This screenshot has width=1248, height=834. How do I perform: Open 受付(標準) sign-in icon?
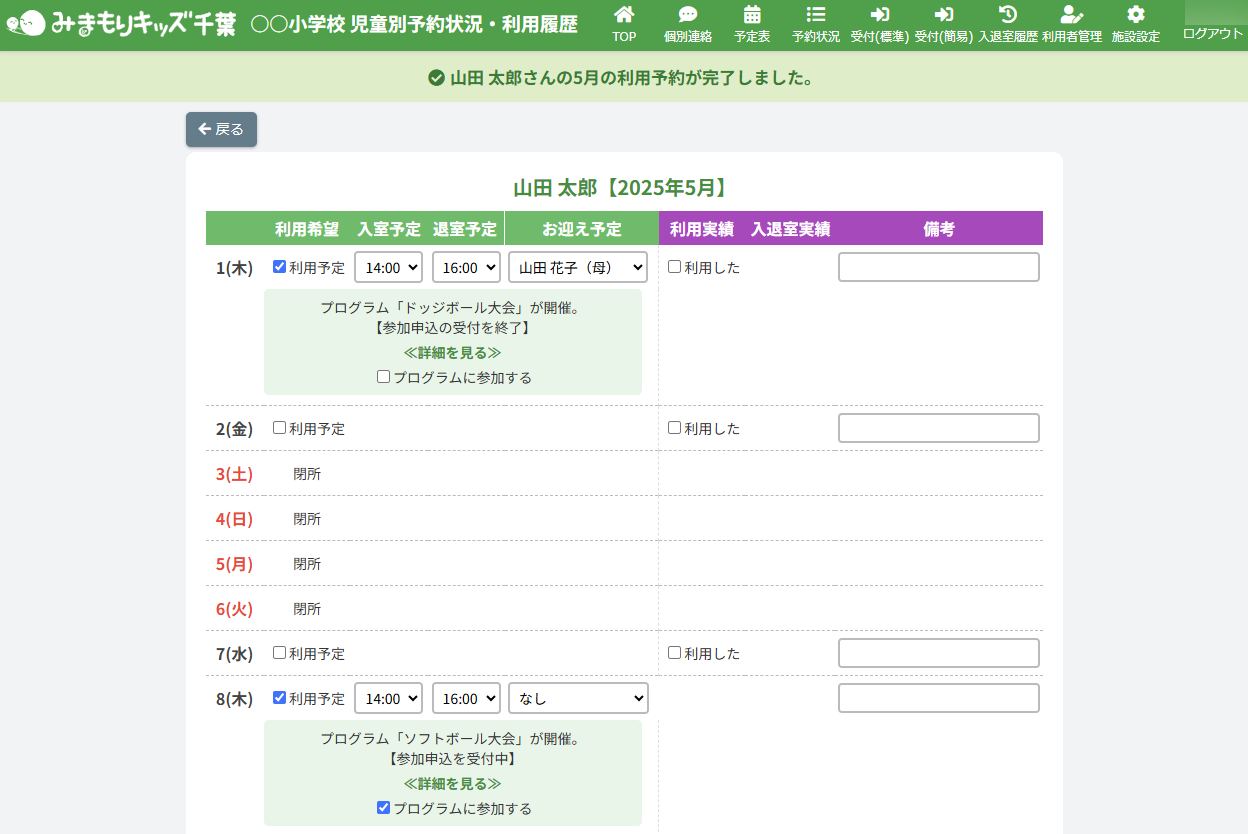(x=880, y=15)
